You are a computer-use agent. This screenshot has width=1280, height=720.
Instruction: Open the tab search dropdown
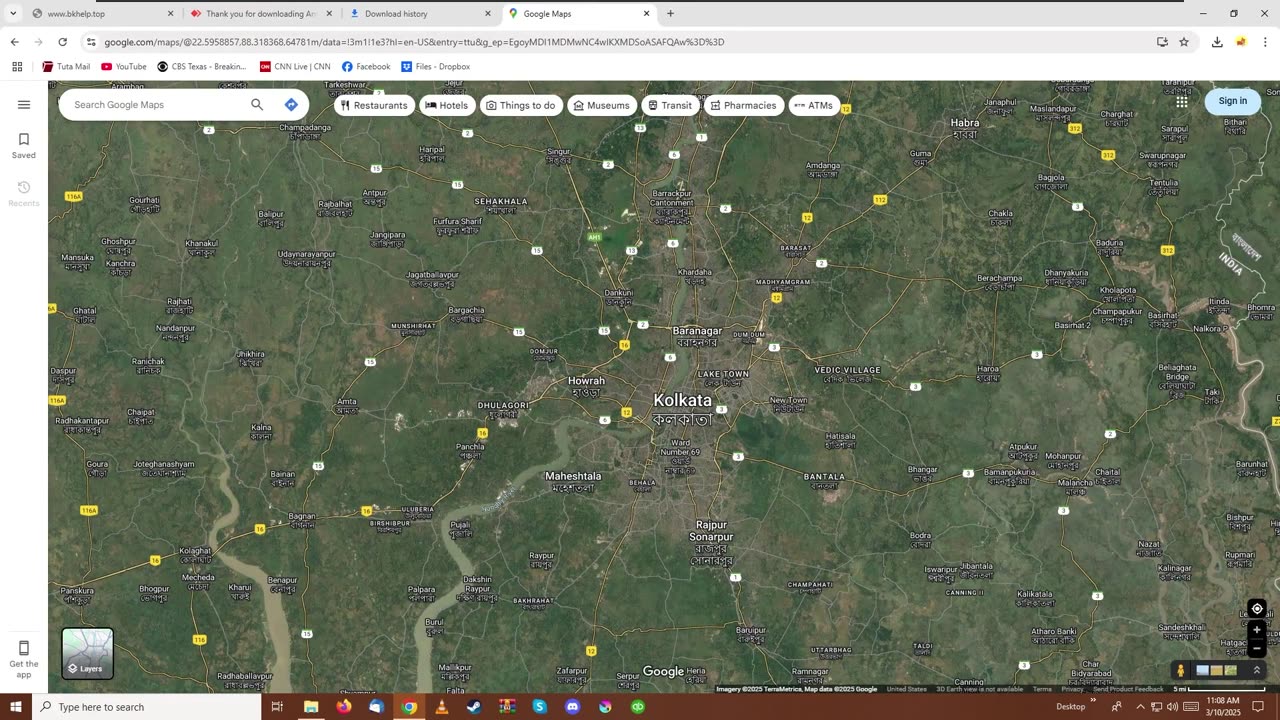click(x=13, y=14)
